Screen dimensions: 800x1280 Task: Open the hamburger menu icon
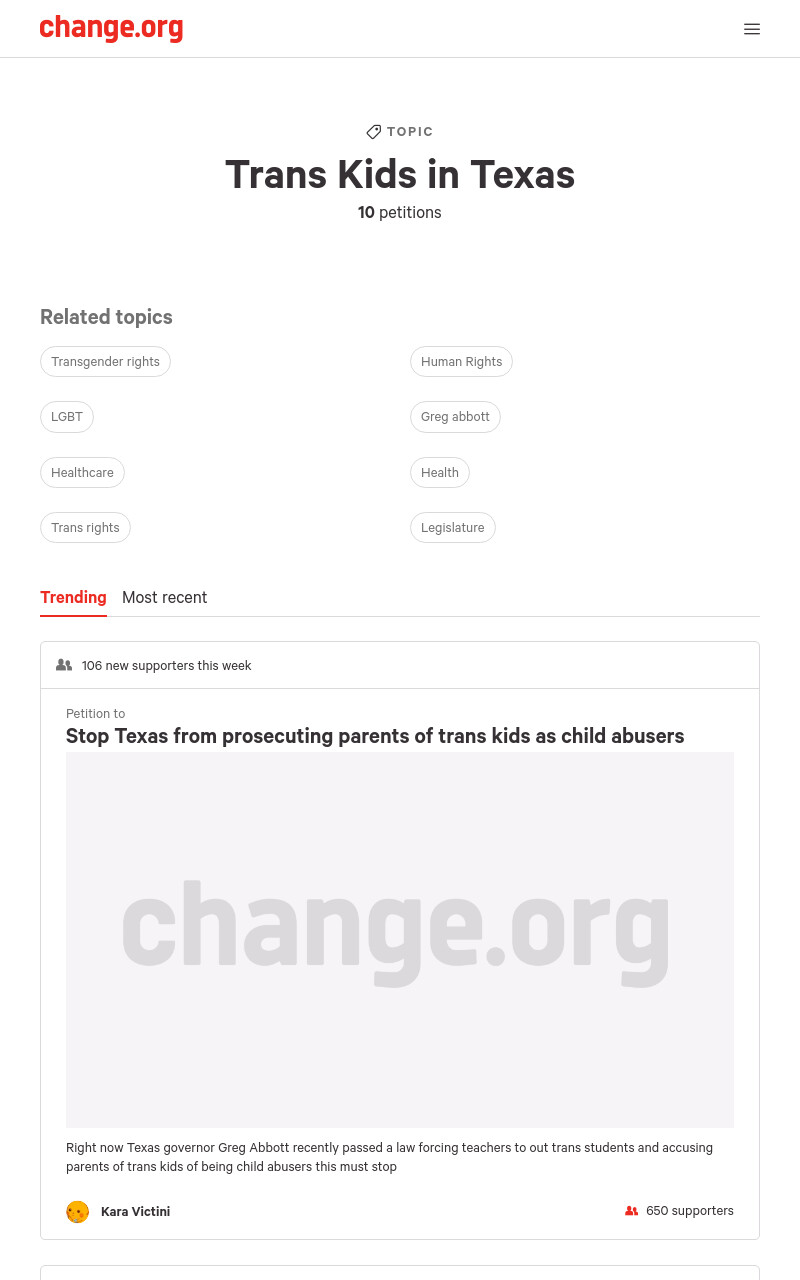pos(752,29)
